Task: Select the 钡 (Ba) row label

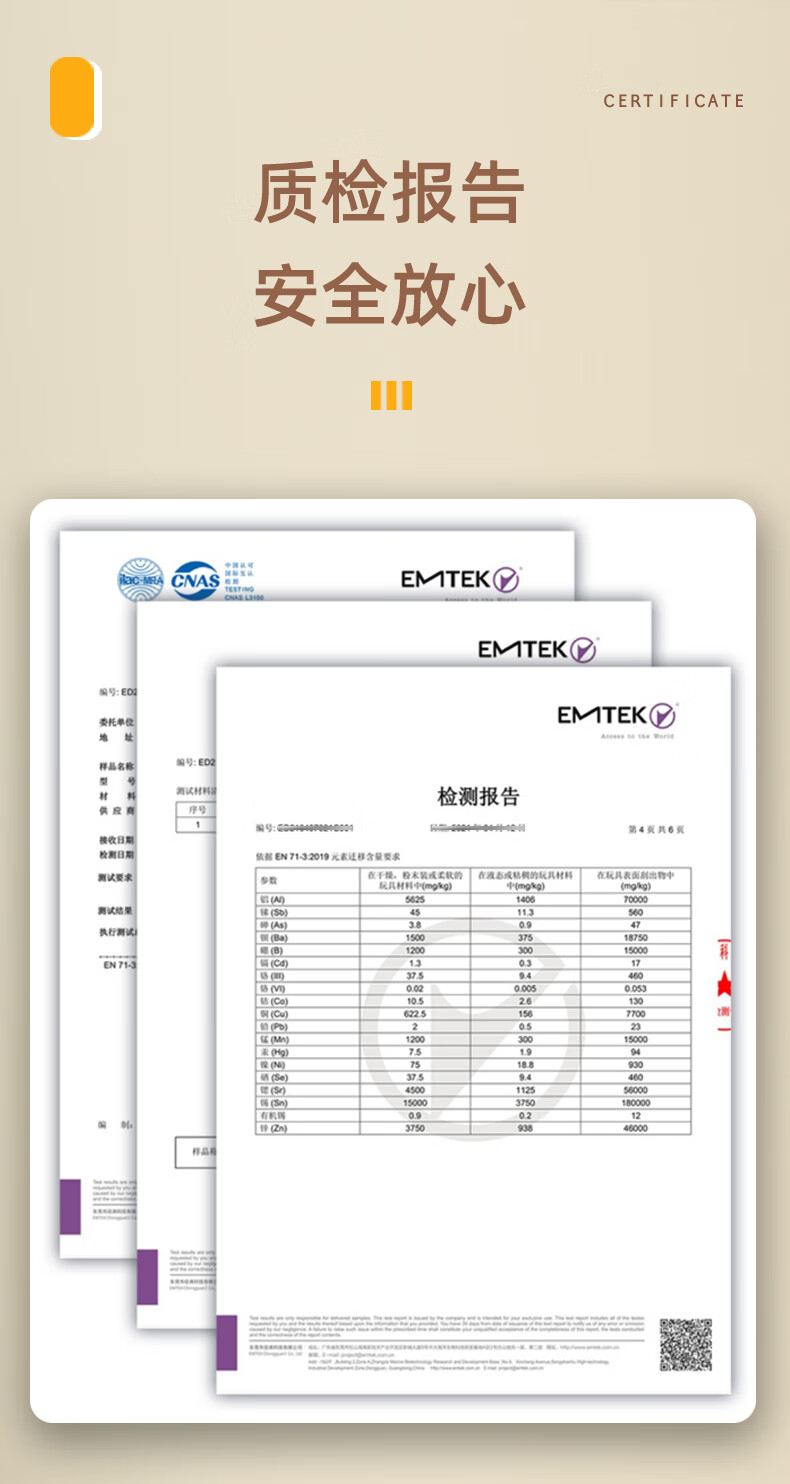Action: [x=273, y=938]
